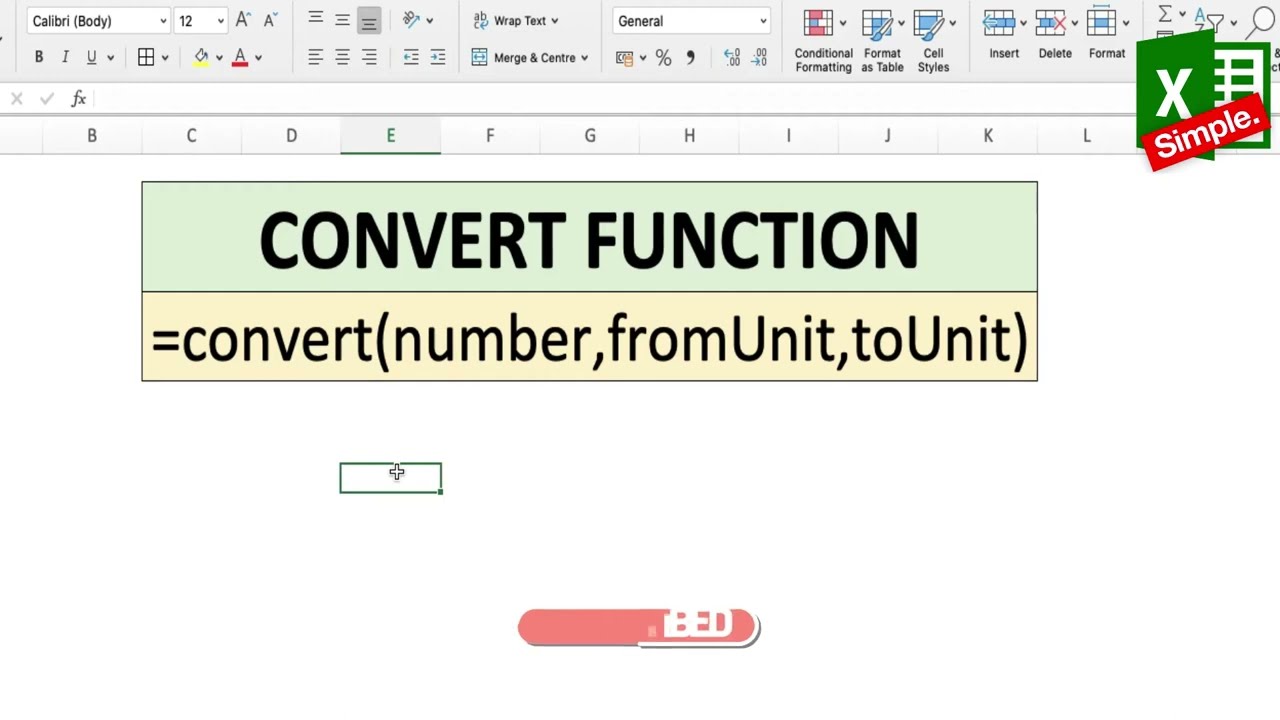Click Wrap Text button
The width and height of the screenshot is (1280, 720).
point(515,21)
